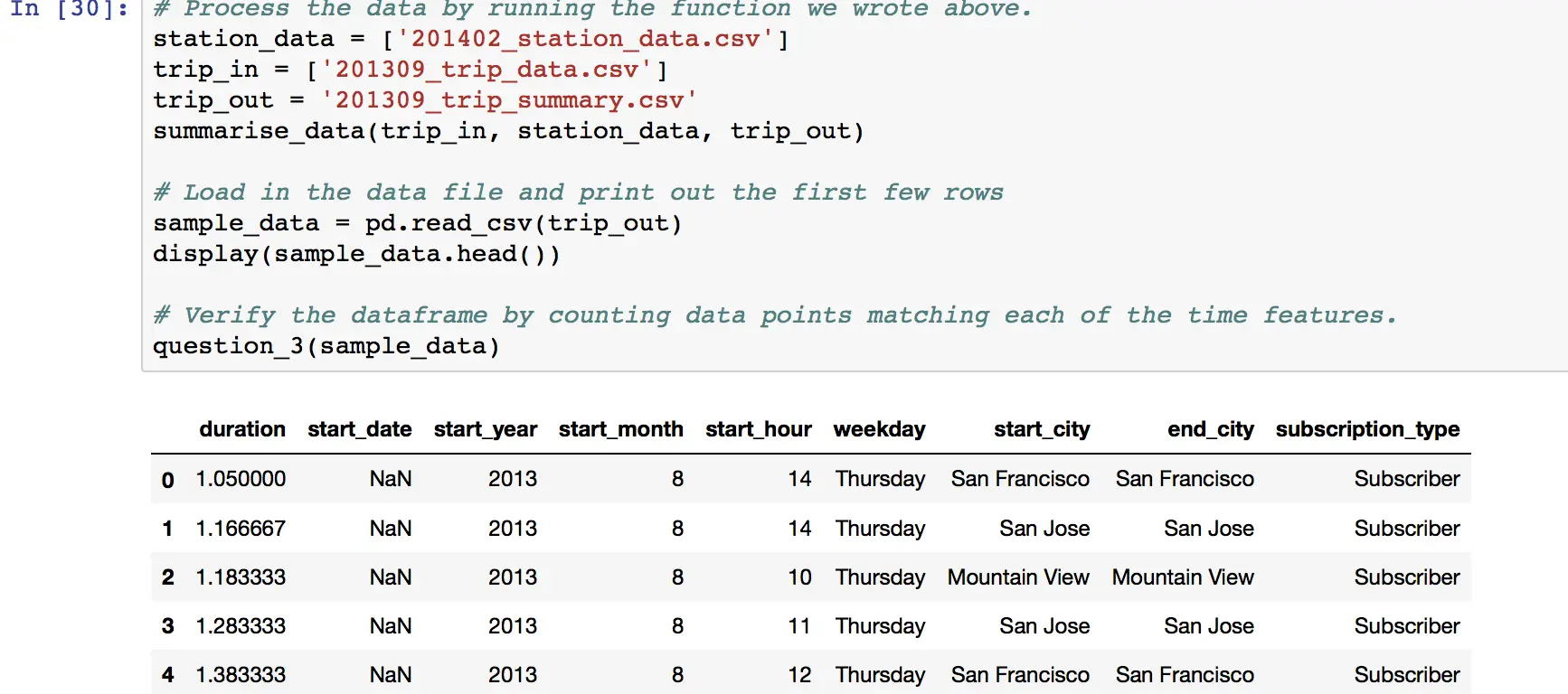Click Subscriber in row 3
The image size is (1568, 694).
1407,626
